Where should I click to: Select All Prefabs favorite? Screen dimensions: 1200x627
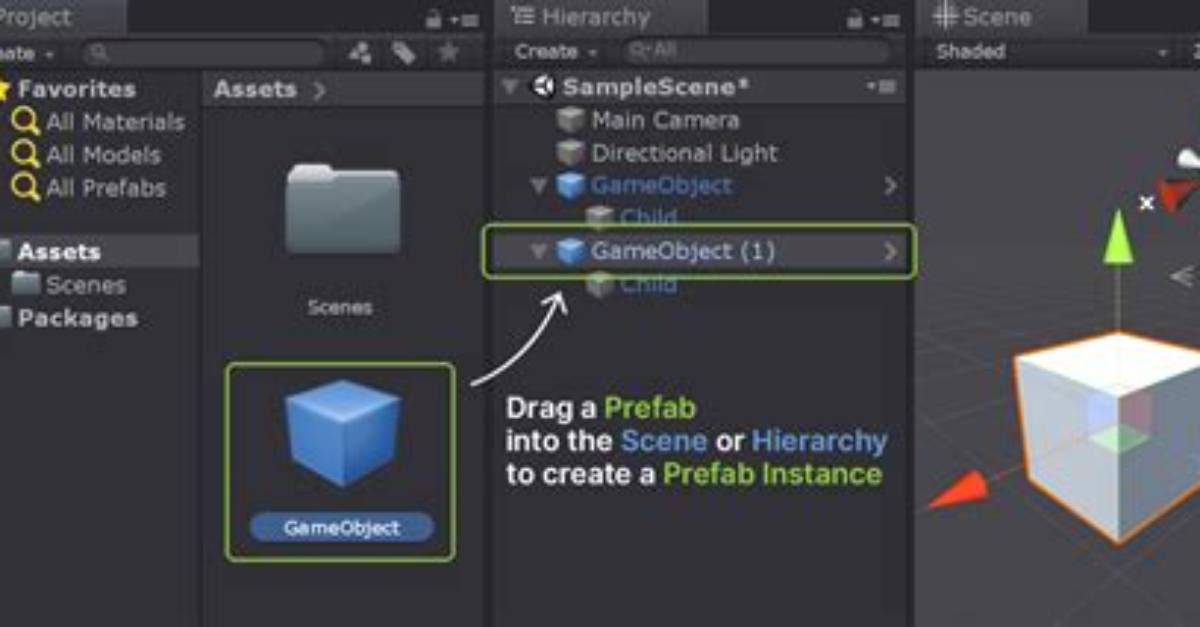pos(105,188)
